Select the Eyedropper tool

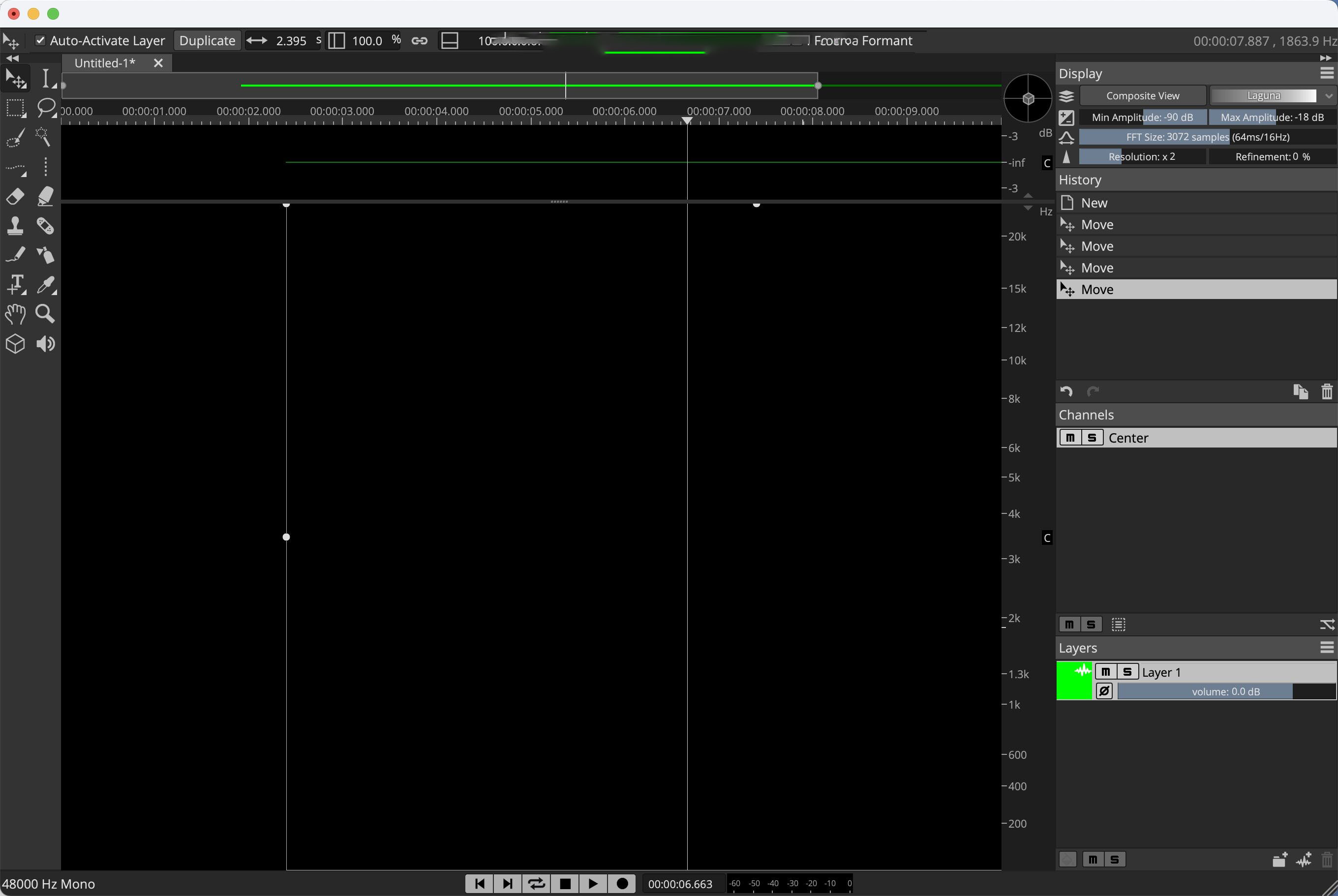(46, 284)
